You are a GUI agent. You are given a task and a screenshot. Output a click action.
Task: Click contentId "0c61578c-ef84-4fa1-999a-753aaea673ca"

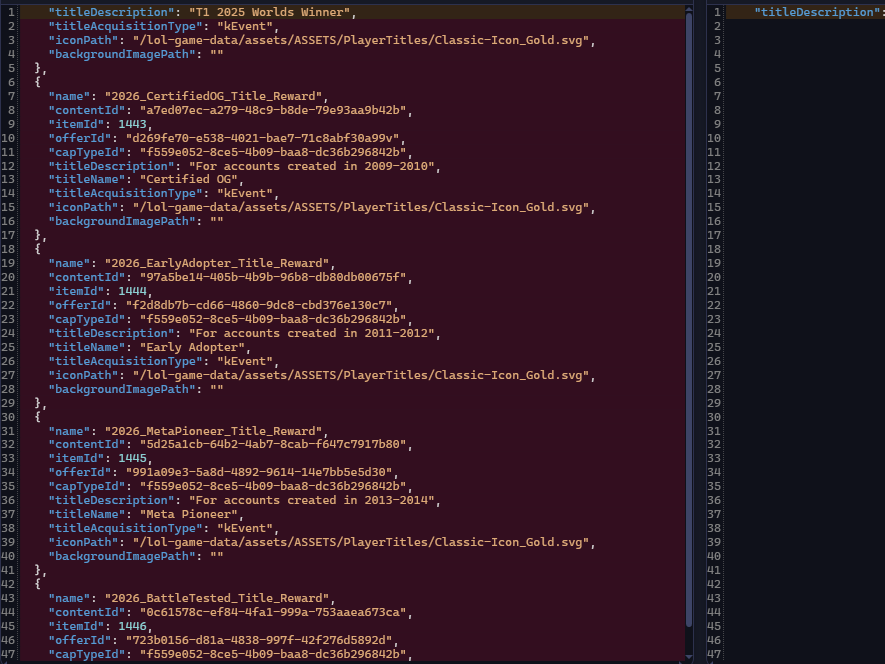[273, 612]
